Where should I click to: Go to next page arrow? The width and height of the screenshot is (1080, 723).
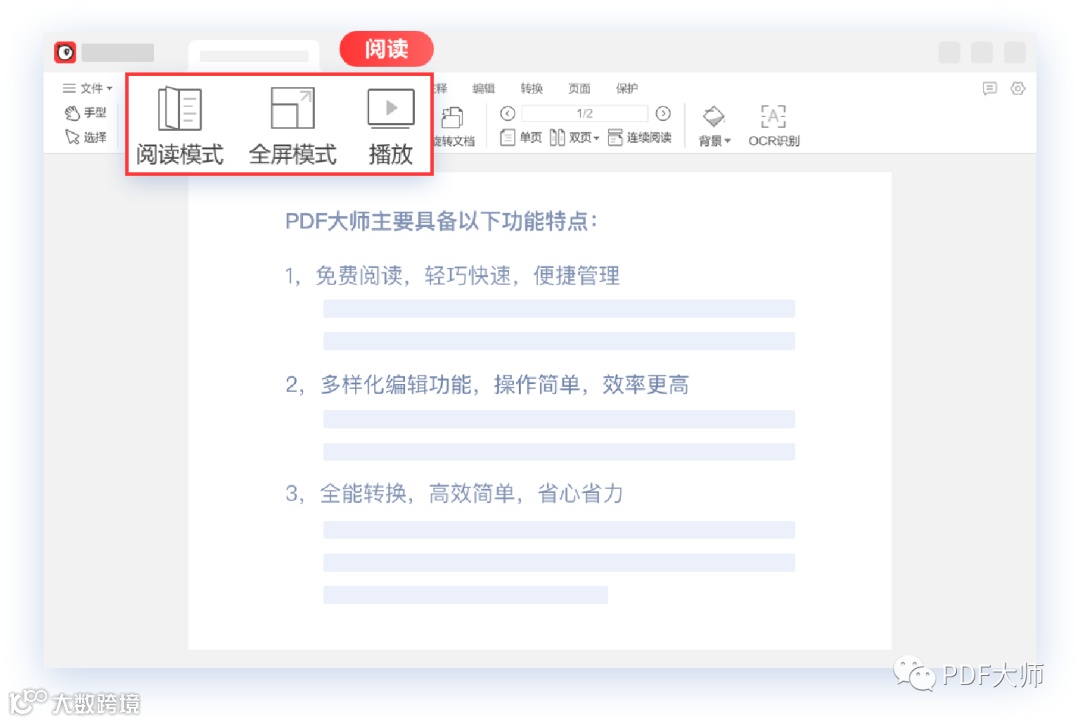tap(663, 113)
